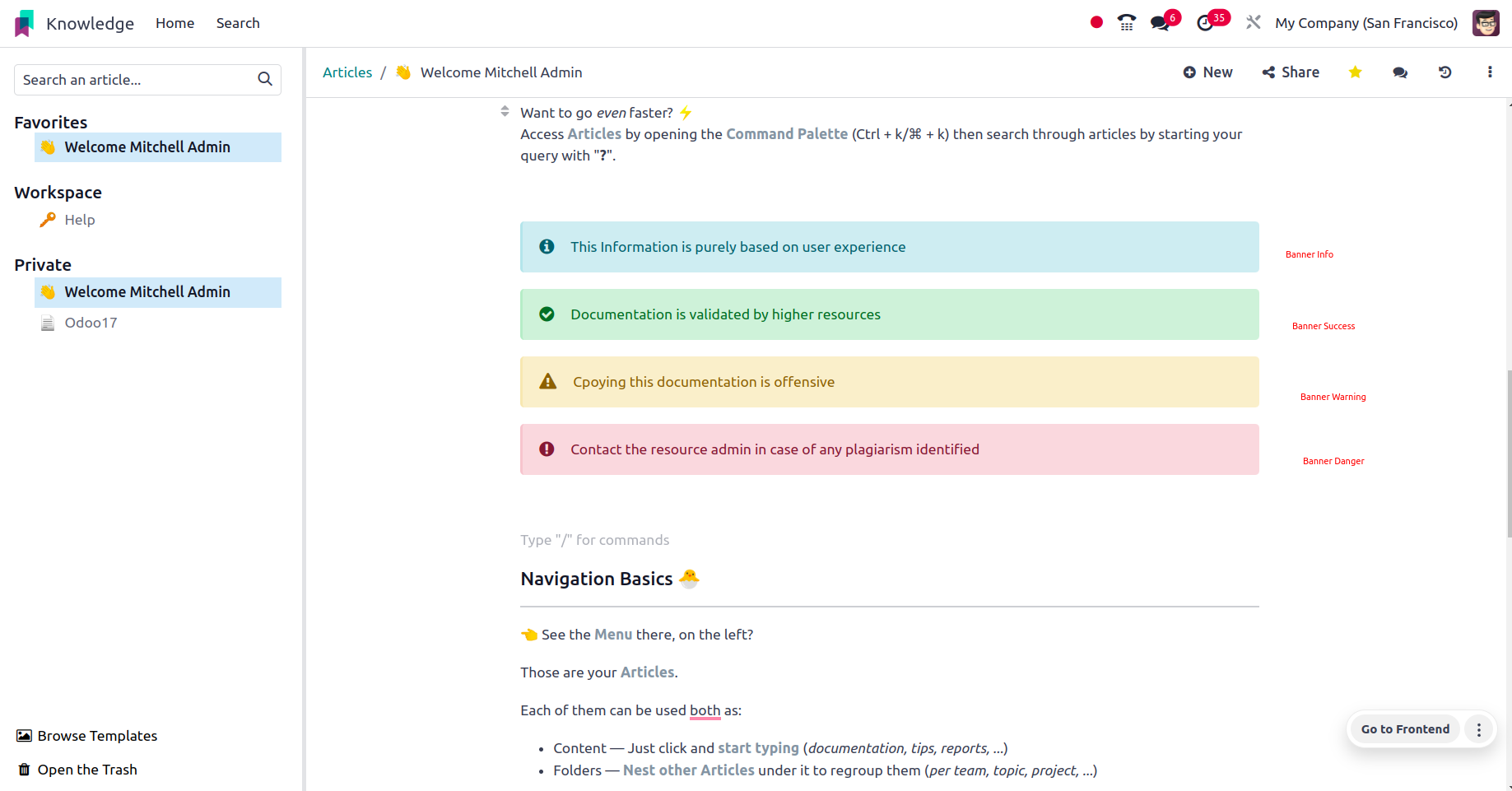This screenshot has width=1512, height=791.
Task: Open Browse Templates
Action: click(x=87, y=736)
